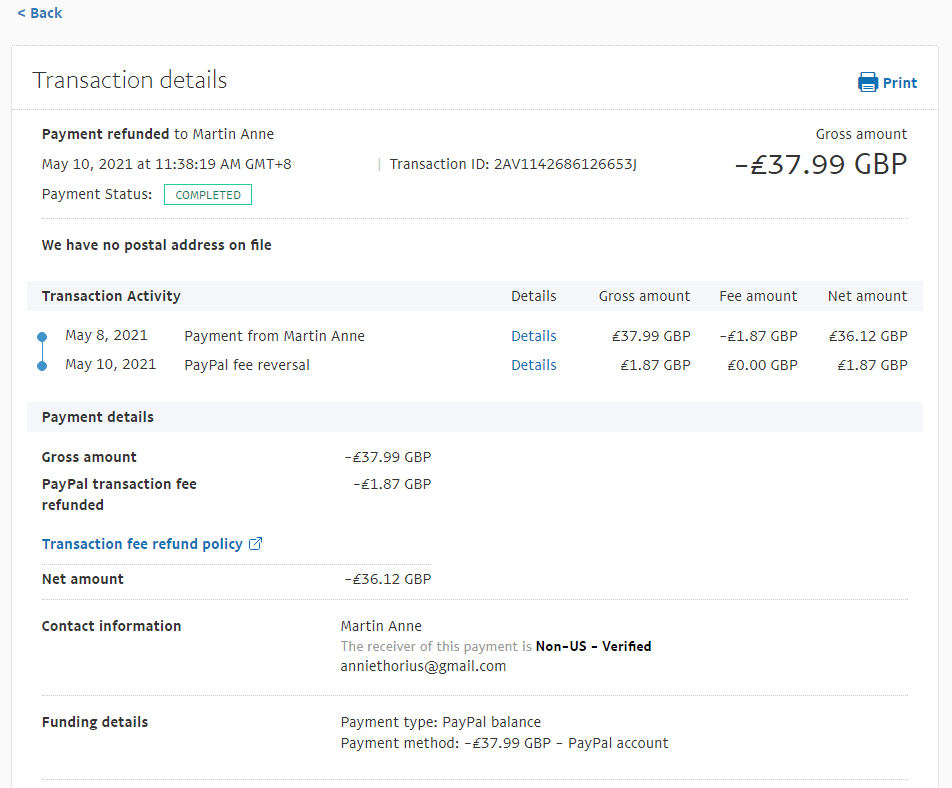Click the Net amount column header

tap(867, 296)
